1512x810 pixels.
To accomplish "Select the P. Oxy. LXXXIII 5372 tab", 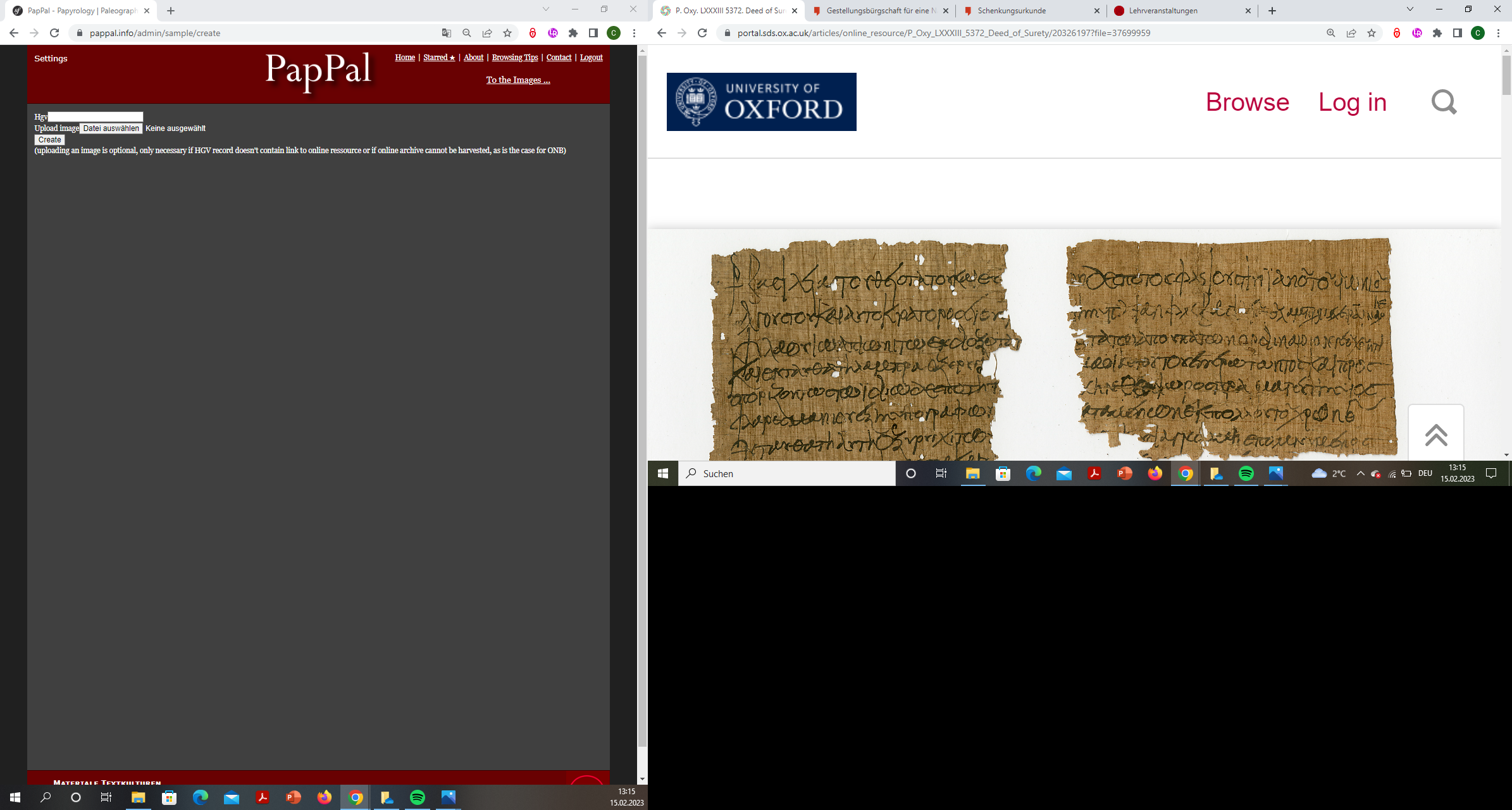I will coord(730,11).
